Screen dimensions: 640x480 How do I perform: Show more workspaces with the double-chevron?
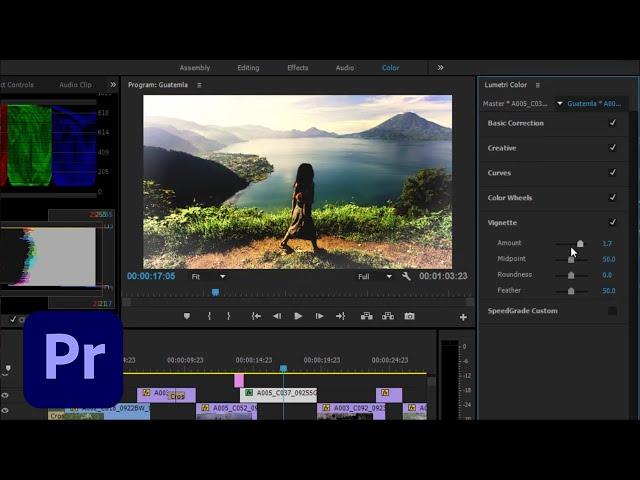(x=440, y=67)
